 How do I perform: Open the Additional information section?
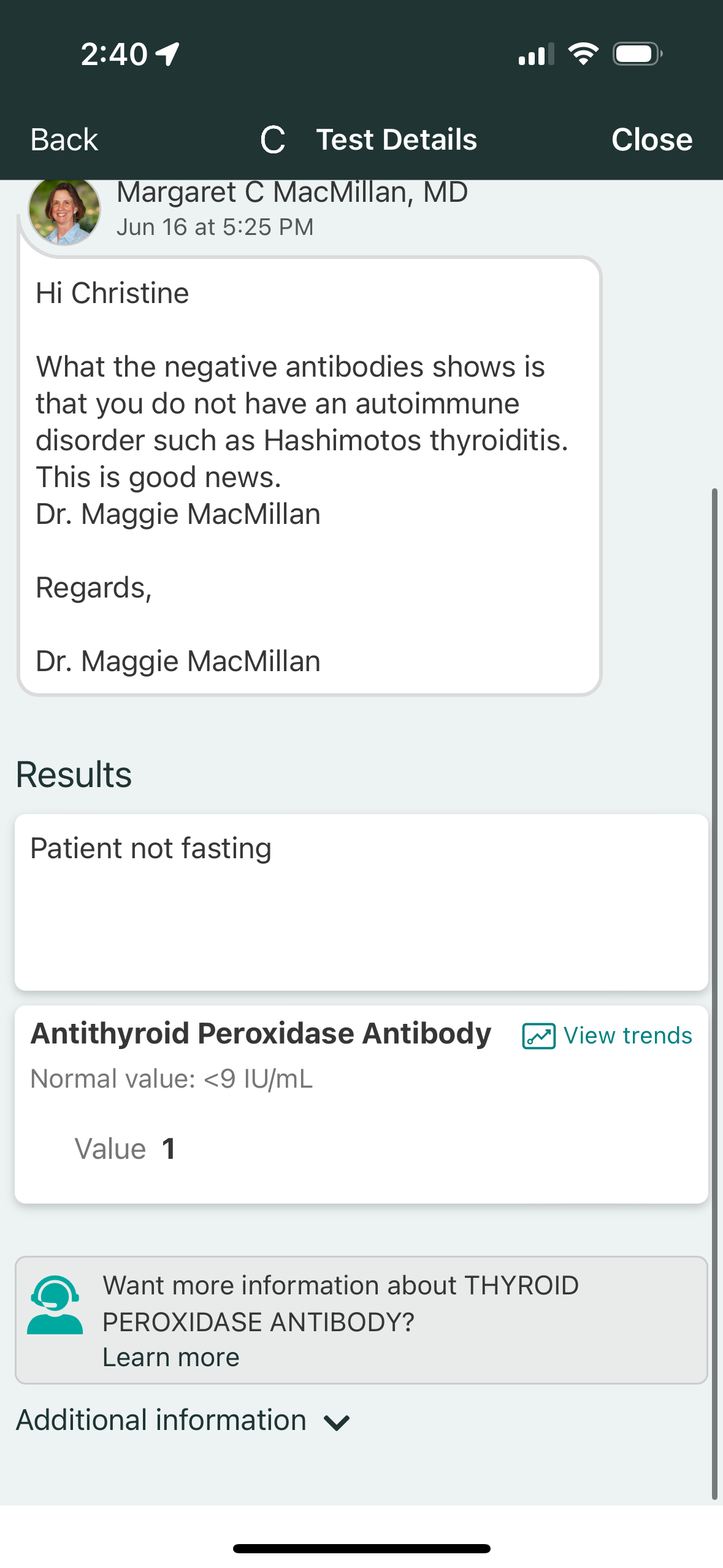[161, 1421]
